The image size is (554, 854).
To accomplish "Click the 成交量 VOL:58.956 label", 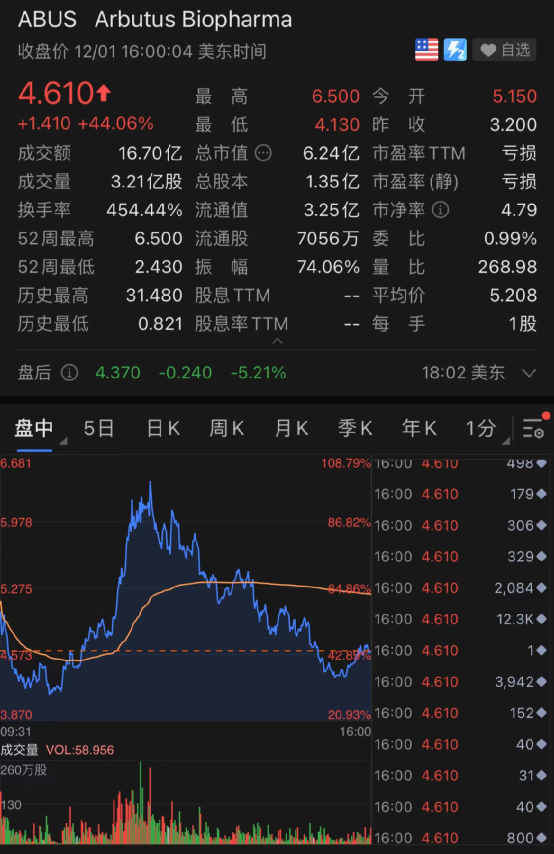I will coord(57,750).
